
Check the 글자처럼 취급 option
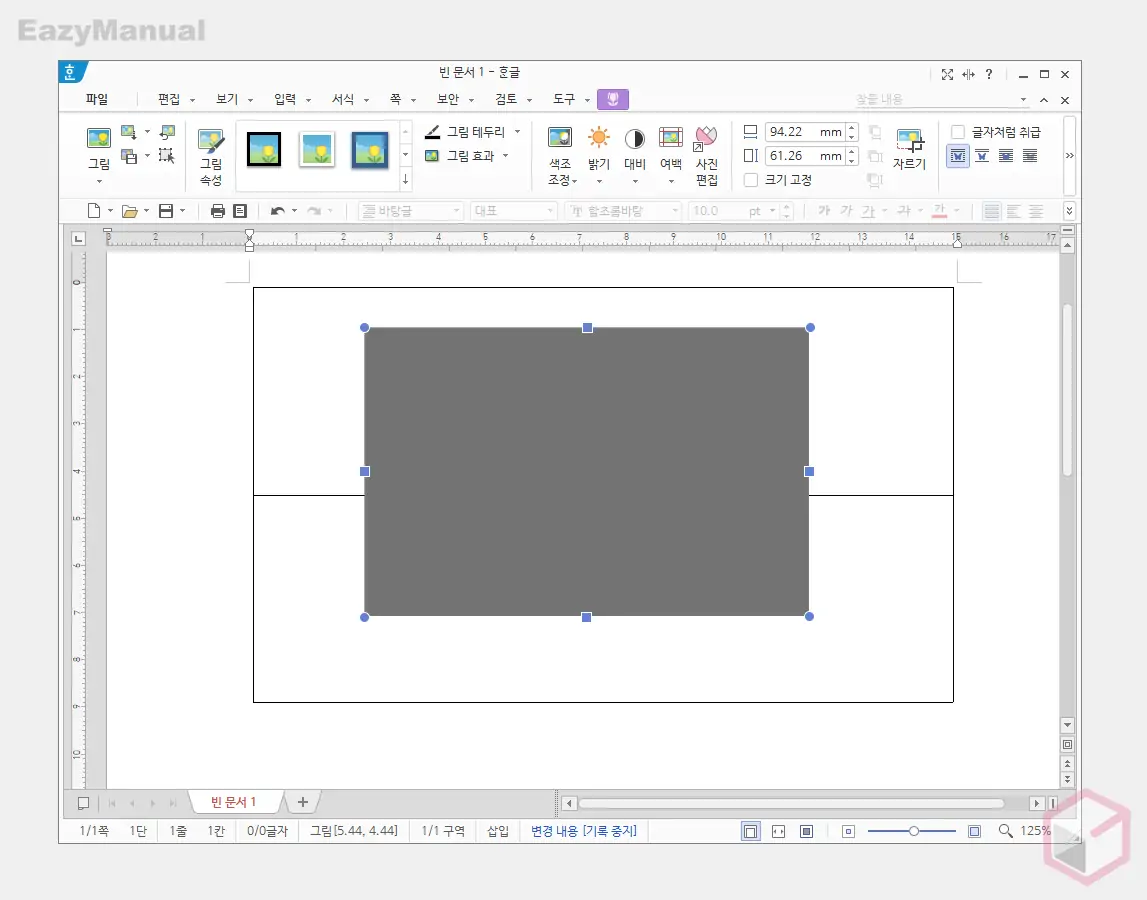[958, 132]
